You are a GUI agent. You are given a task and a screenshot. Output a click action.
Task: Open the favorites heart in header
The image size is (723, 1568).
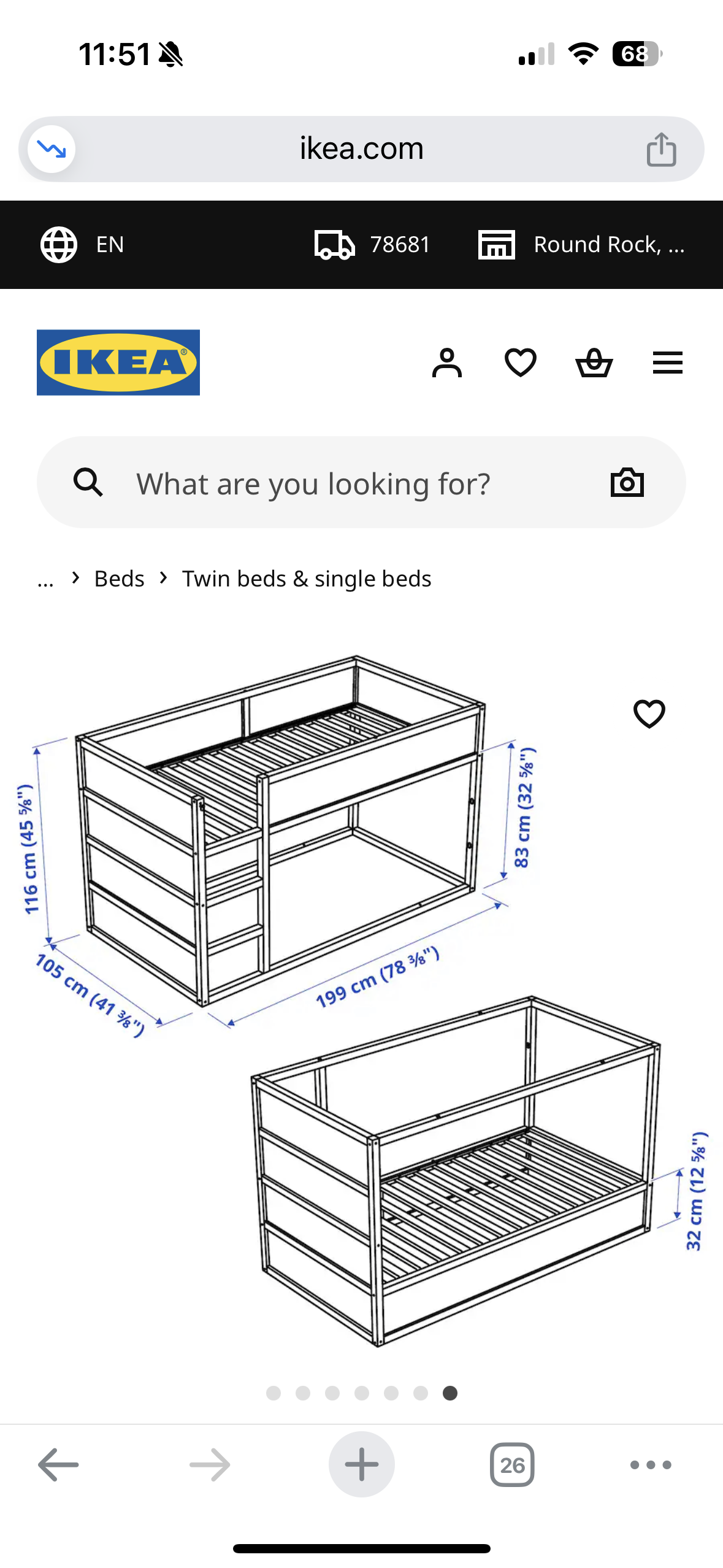(520, 363)
